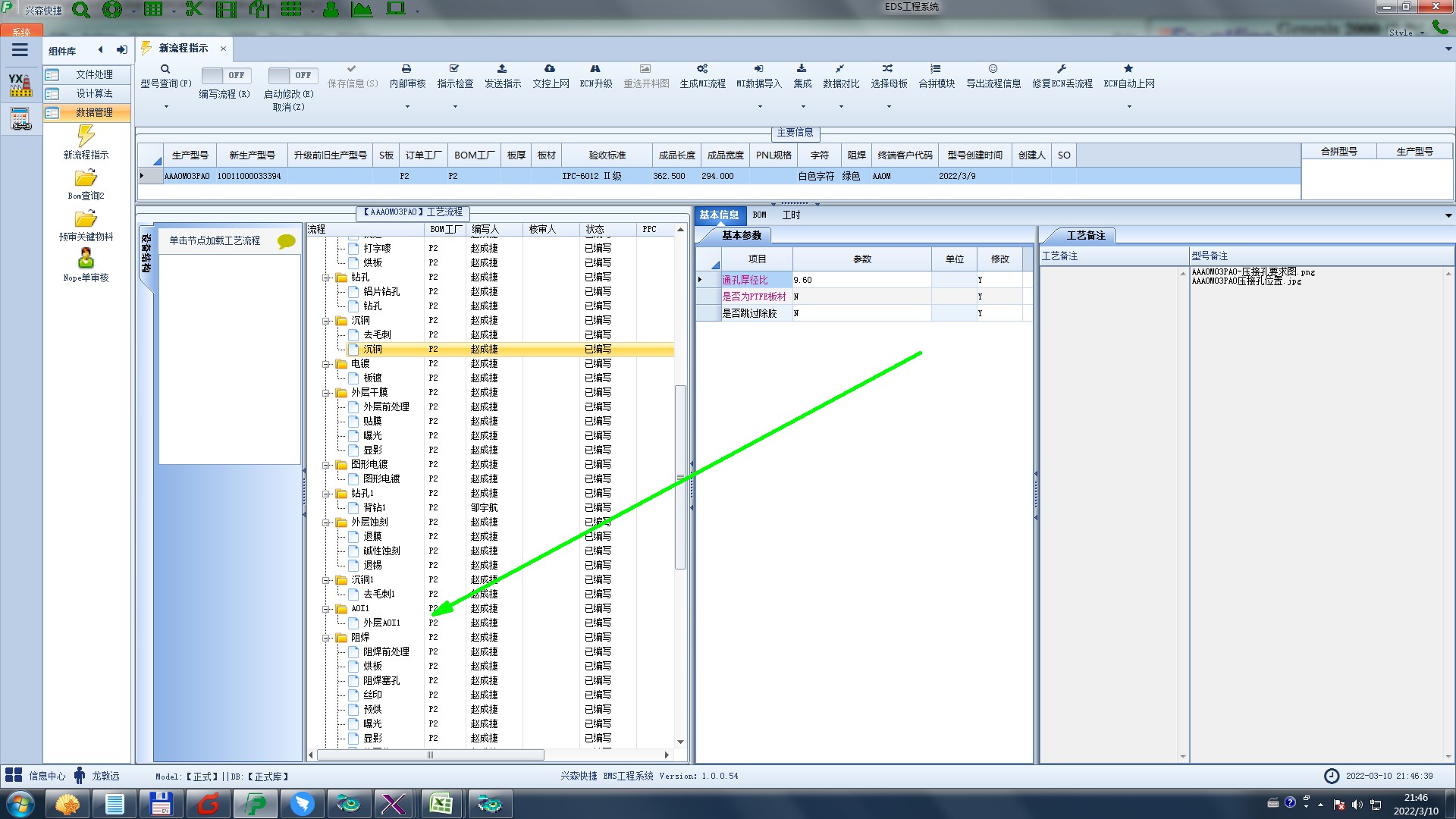Click the 生成MI流程 gears icon
The width and height of the screenshot is (1456, 819).
pos(702,69)
